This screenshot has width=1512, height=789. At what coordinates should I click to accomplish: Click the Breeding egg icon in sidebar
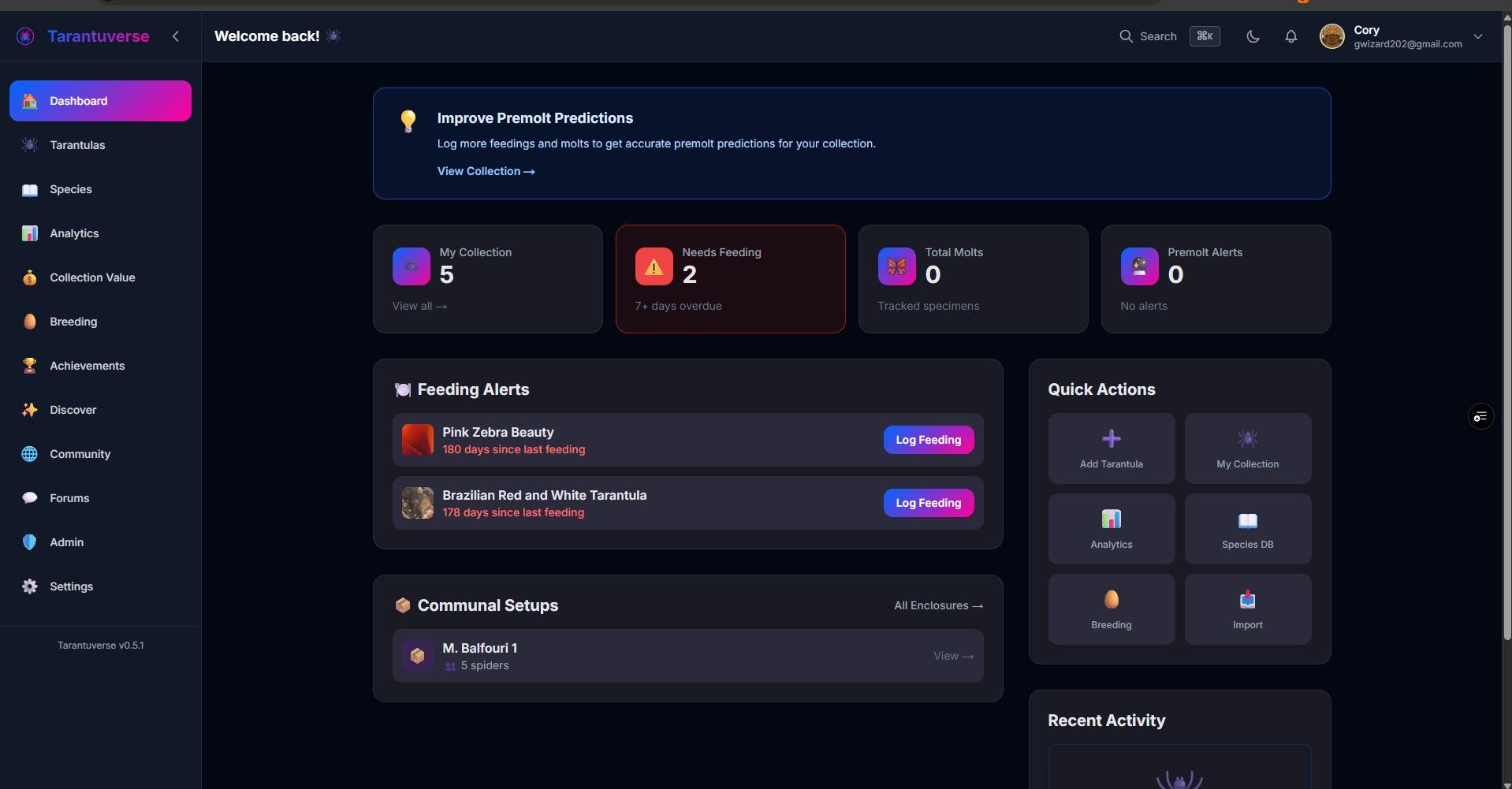[30, 322]
